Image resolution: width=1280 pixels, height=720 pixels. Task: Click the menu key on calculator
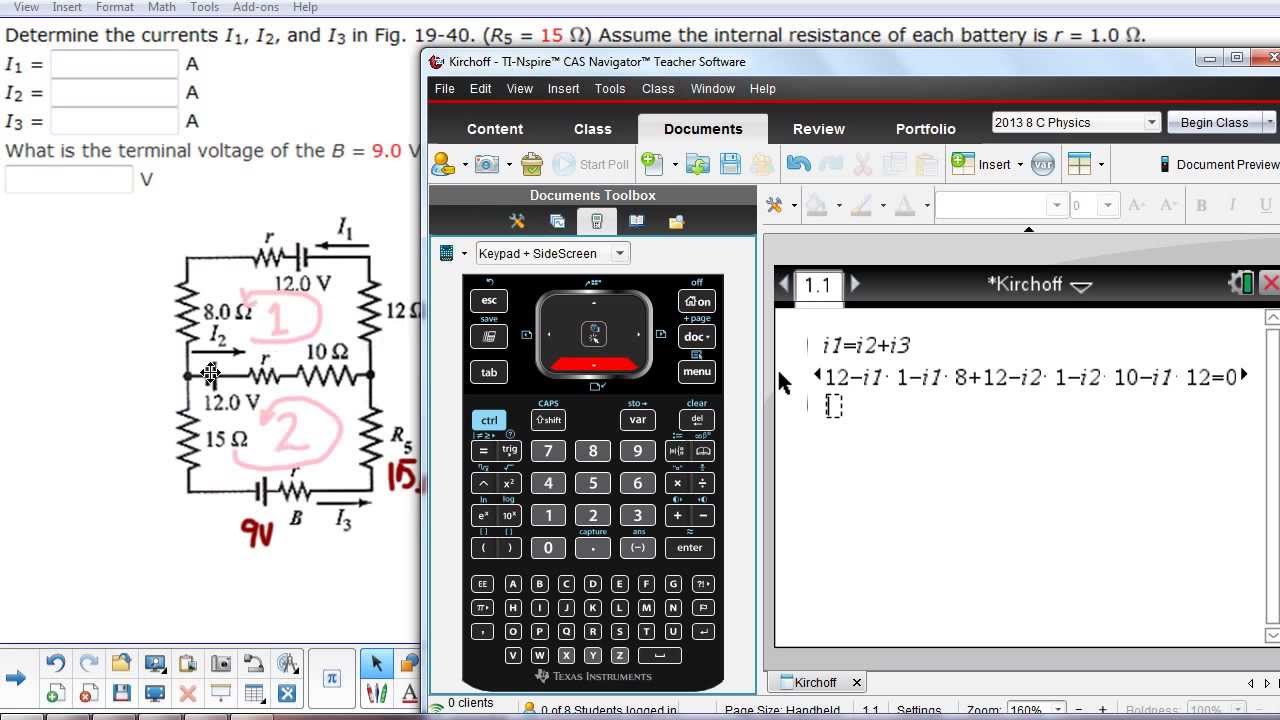click(697, 372)
